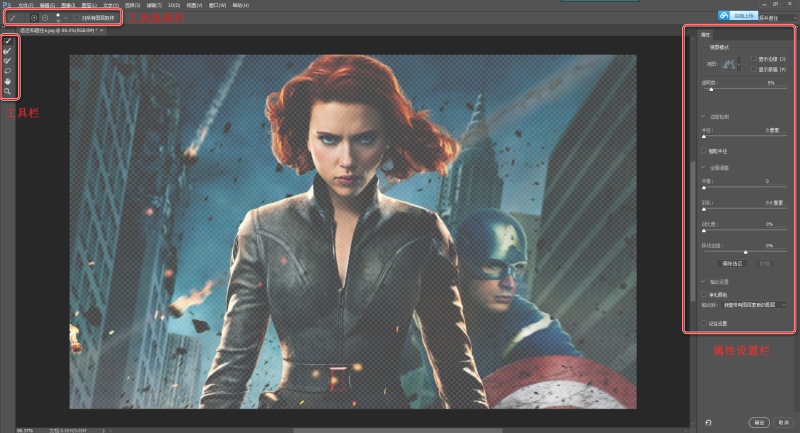The height and width of the screenshot is (433, 800).
Task: Select the Quick Selection tool in toolbar
Action: [x=8, y=41]
